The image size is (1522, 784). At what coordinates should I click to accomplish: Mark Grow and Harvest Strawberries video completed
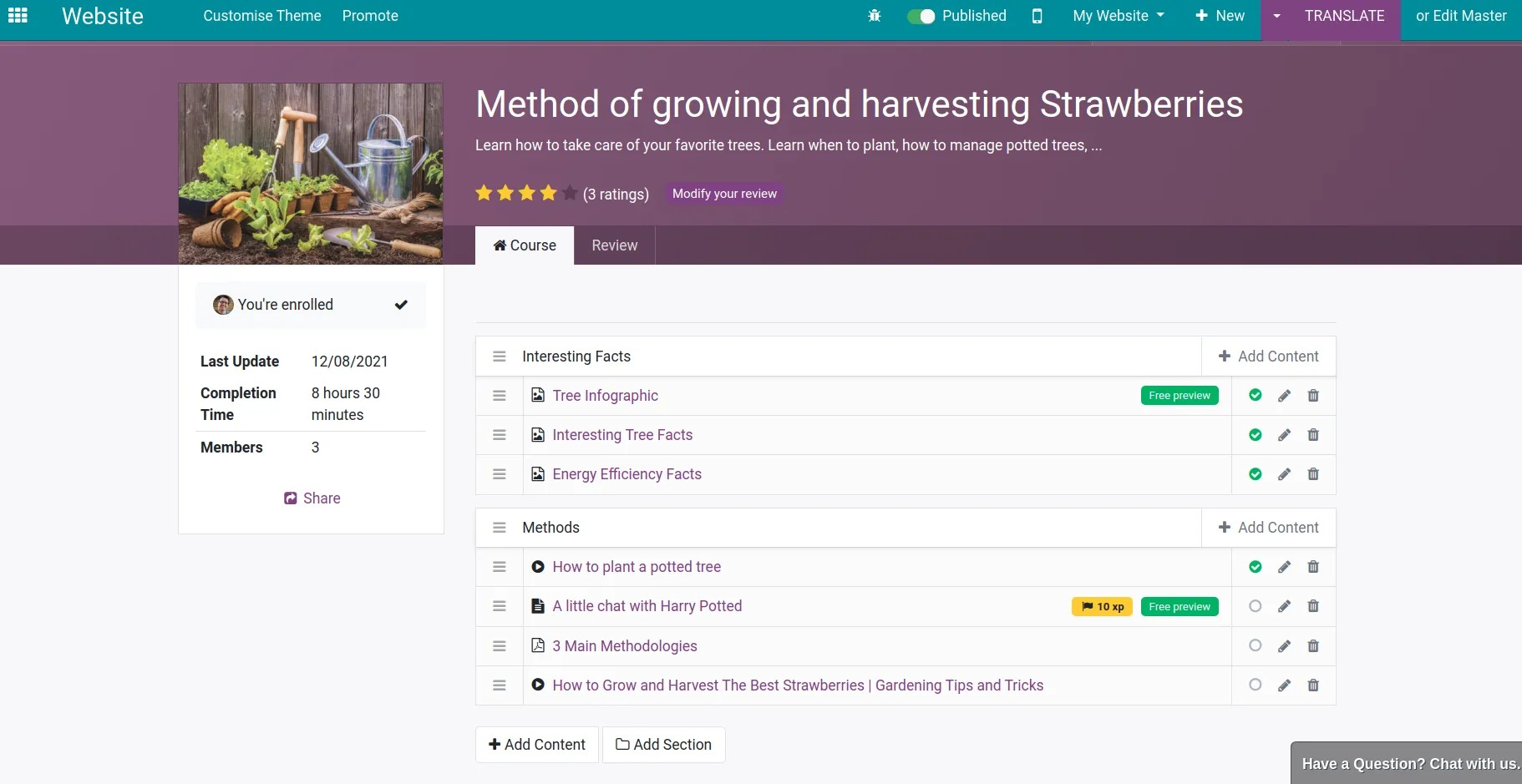tap(1255, 685)
